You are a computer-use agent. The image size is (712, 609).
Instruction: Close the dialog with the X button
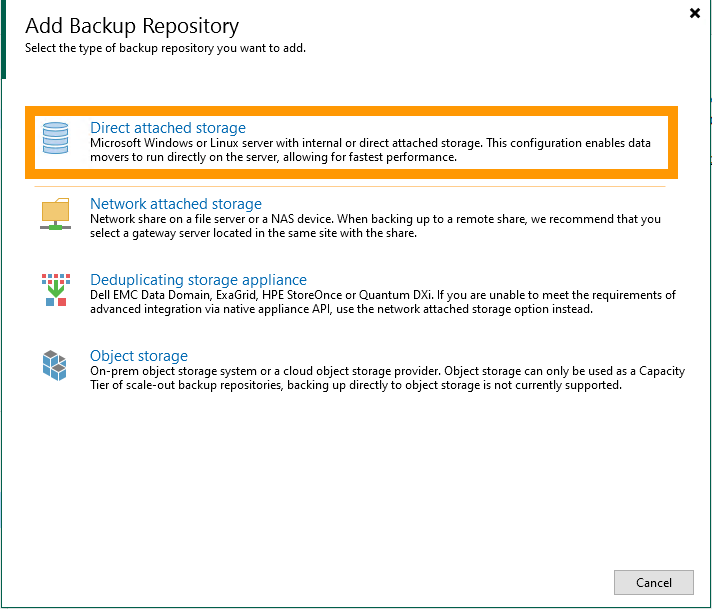pos(695,13)
